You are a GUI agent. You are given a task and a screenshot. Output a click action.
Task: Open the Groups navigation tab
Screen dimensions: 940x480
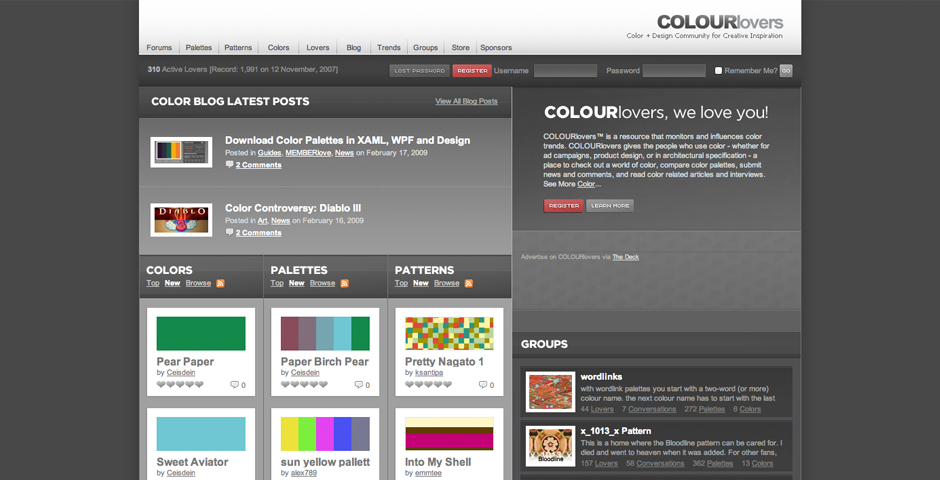point(425,47)
